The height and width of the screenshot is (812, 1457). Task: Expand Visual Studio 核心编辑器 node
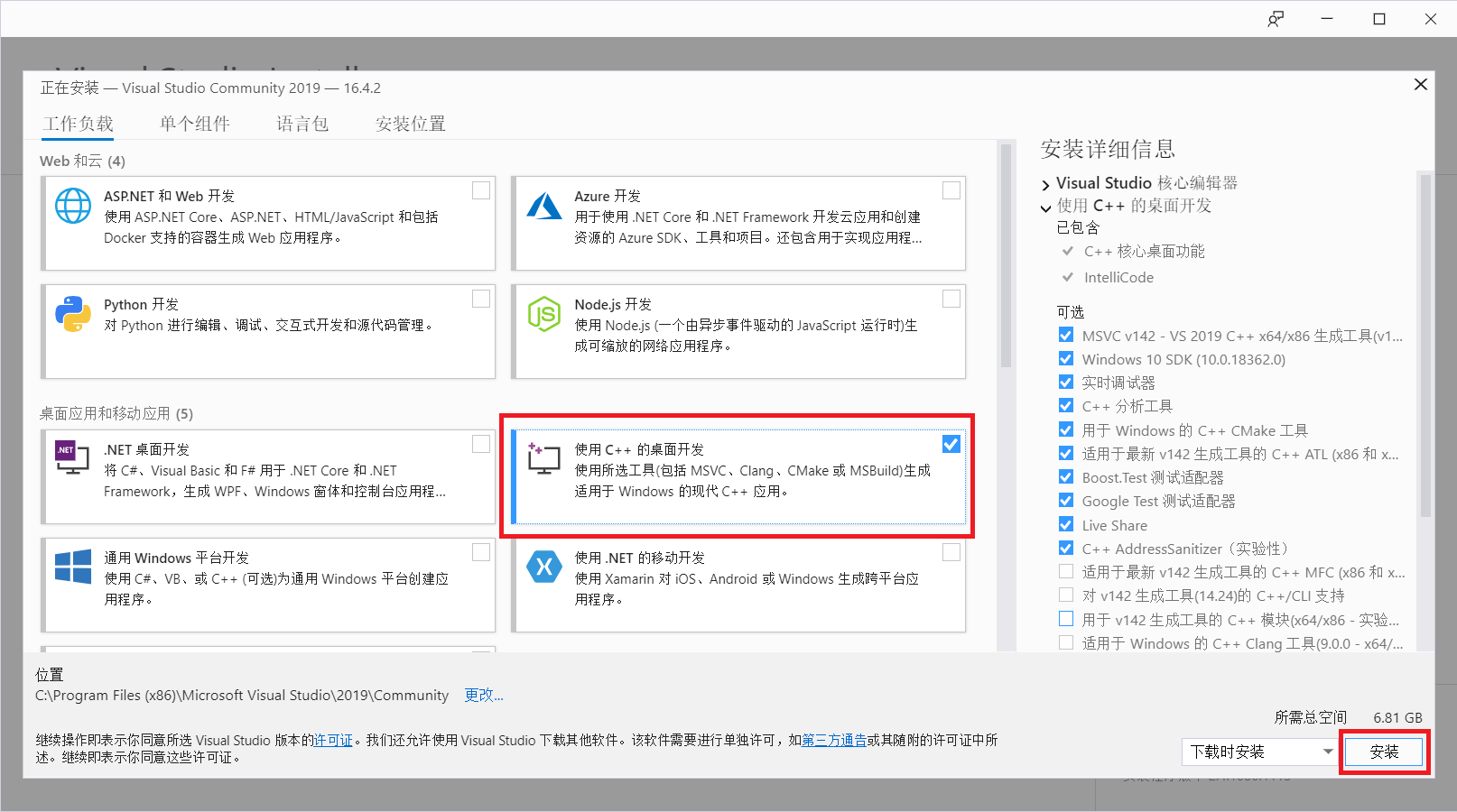coord(1045,185)
